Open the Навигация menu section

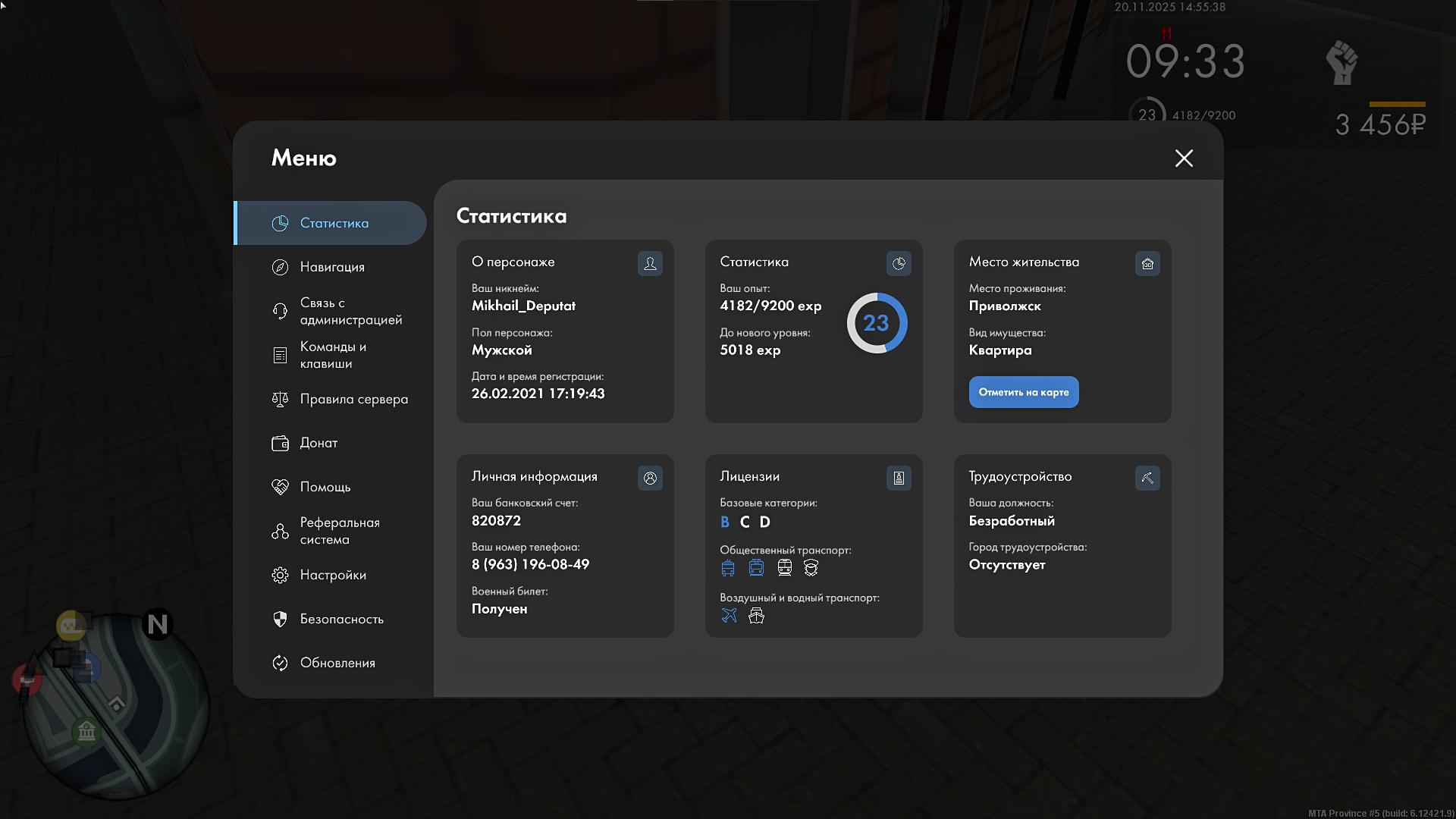pyautogui.click(x=331, y=267)
